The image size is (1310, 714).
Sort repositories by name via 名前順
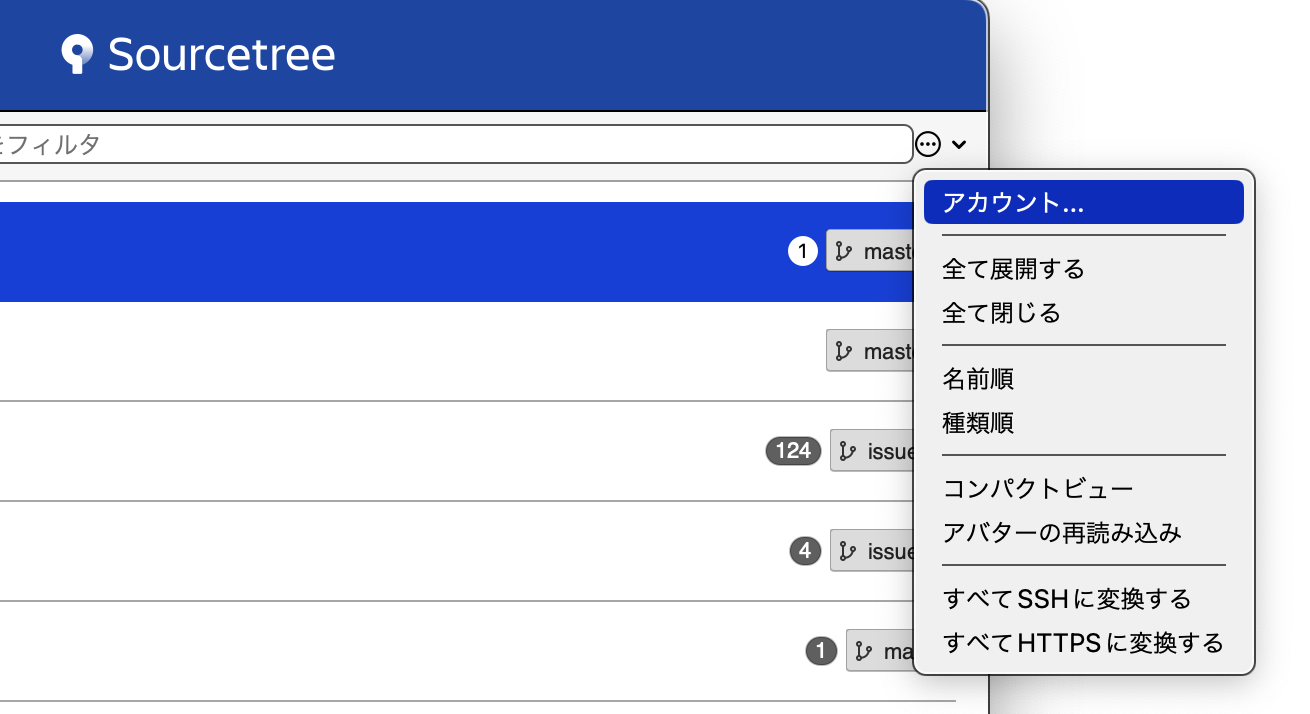point(978,379)
